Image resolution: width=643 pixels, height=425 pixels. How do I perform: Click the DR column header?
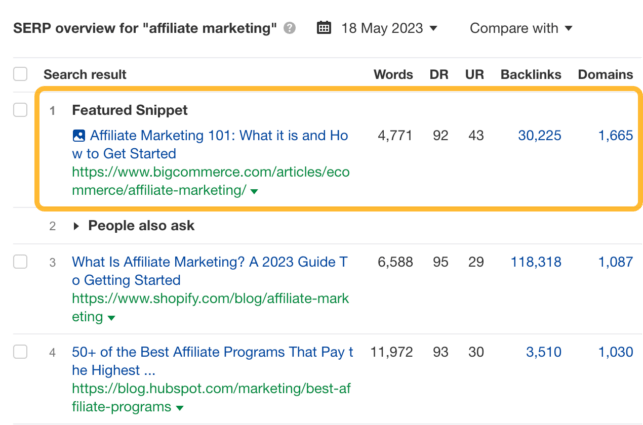click(x=439, y=74)
